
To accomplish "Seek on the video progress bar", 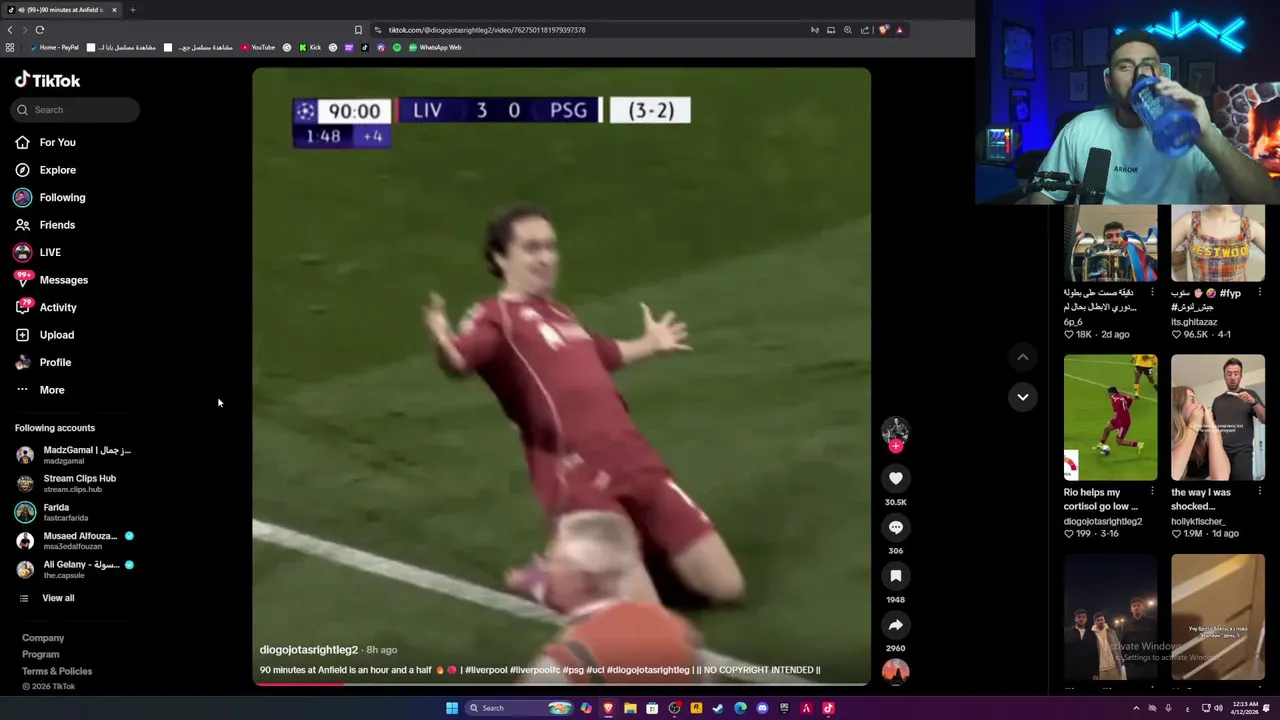I will point(561,684).
